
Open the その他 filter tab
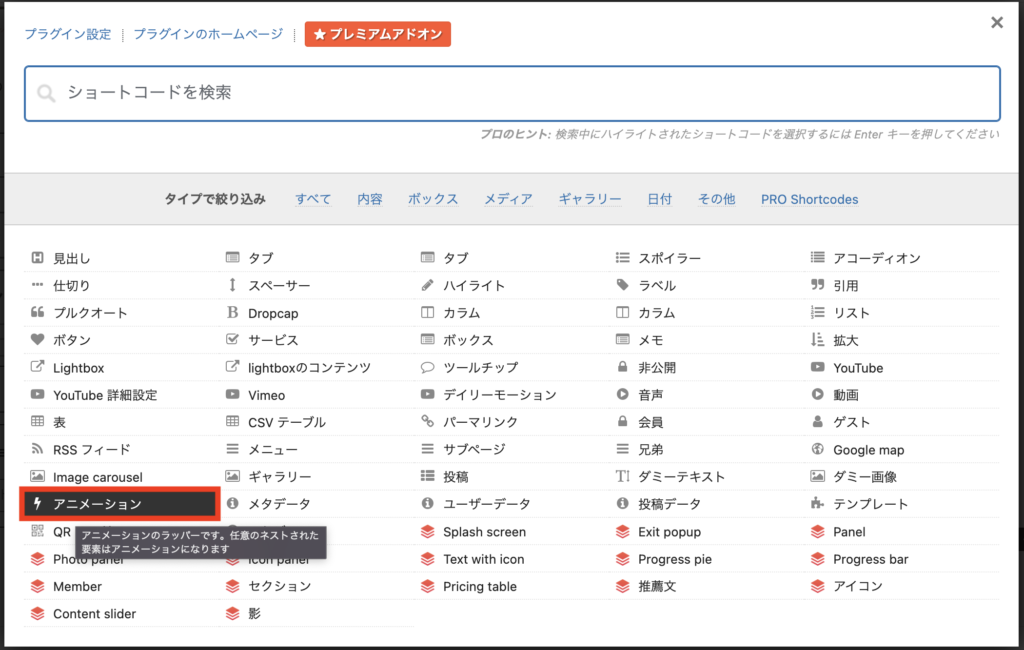tap(716, 199)
